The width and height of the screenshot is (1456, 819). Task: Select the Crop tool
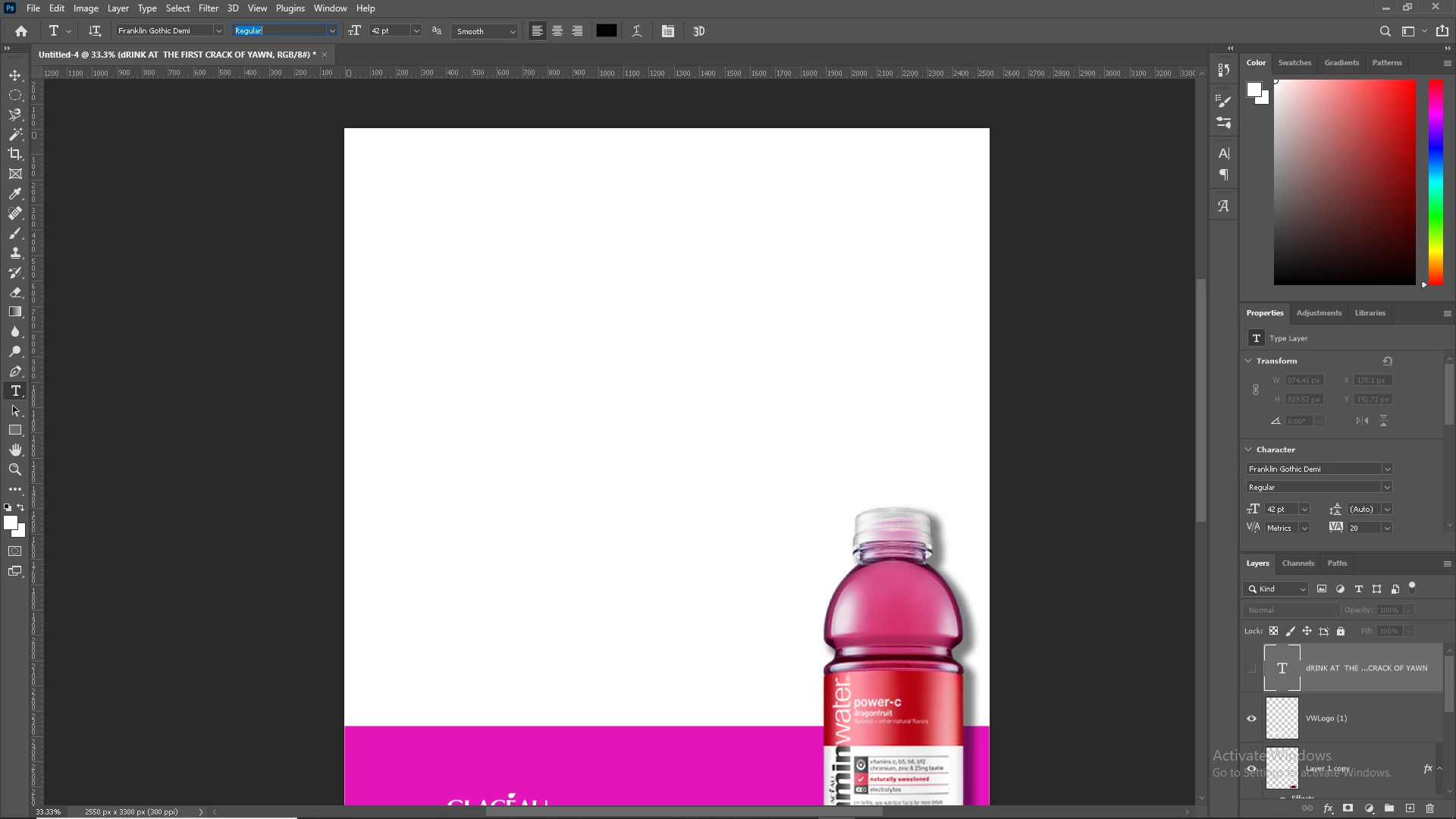coord(15,154)
